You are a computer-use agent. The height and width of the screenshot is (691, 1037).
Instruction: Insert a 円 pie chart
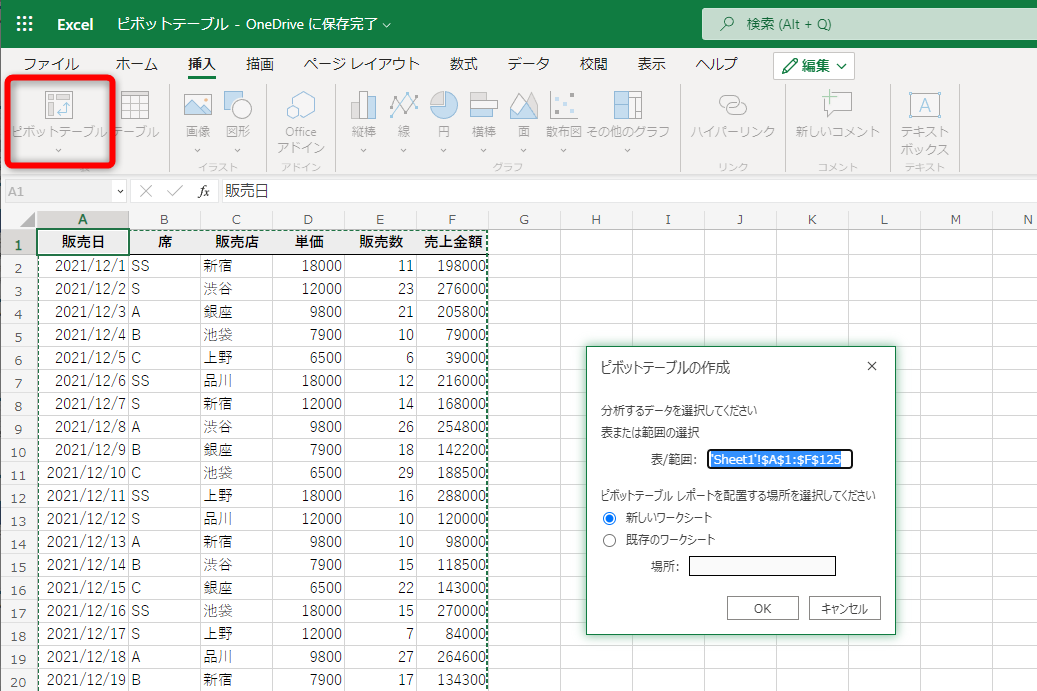point(443,110)
